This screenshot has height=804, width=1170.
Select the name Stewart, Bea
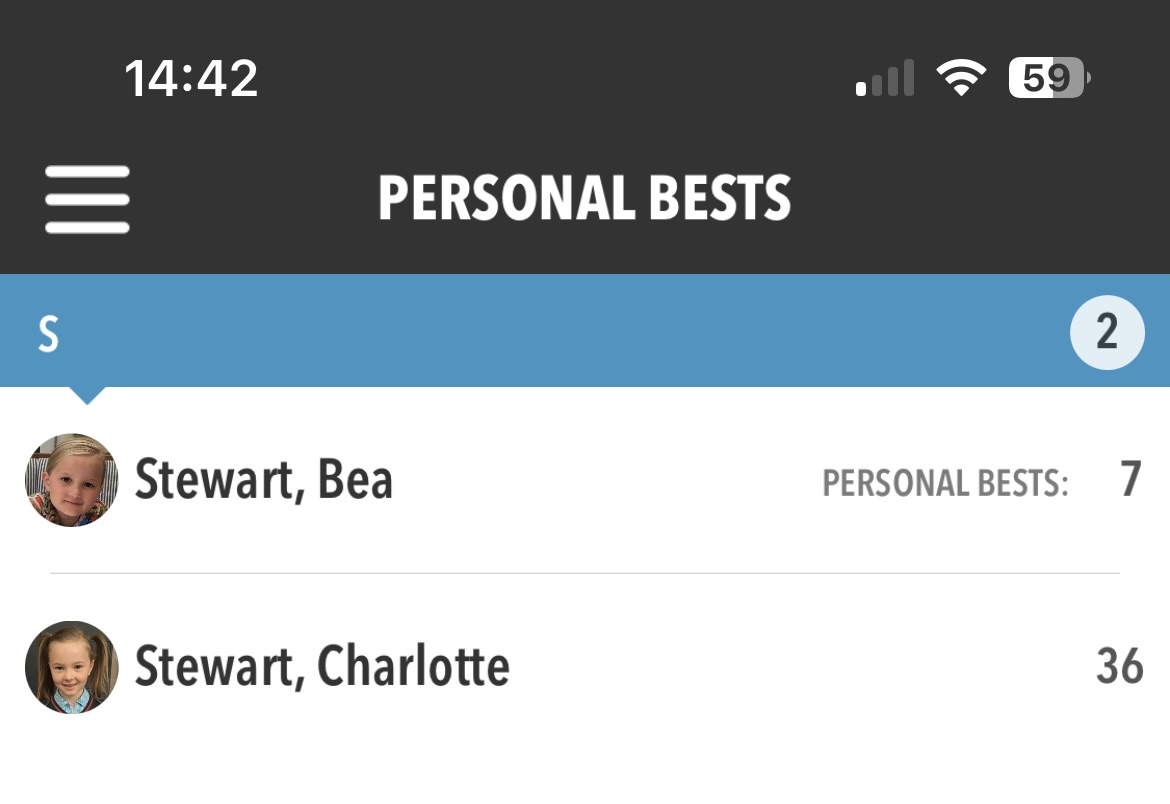click(264, 480)
